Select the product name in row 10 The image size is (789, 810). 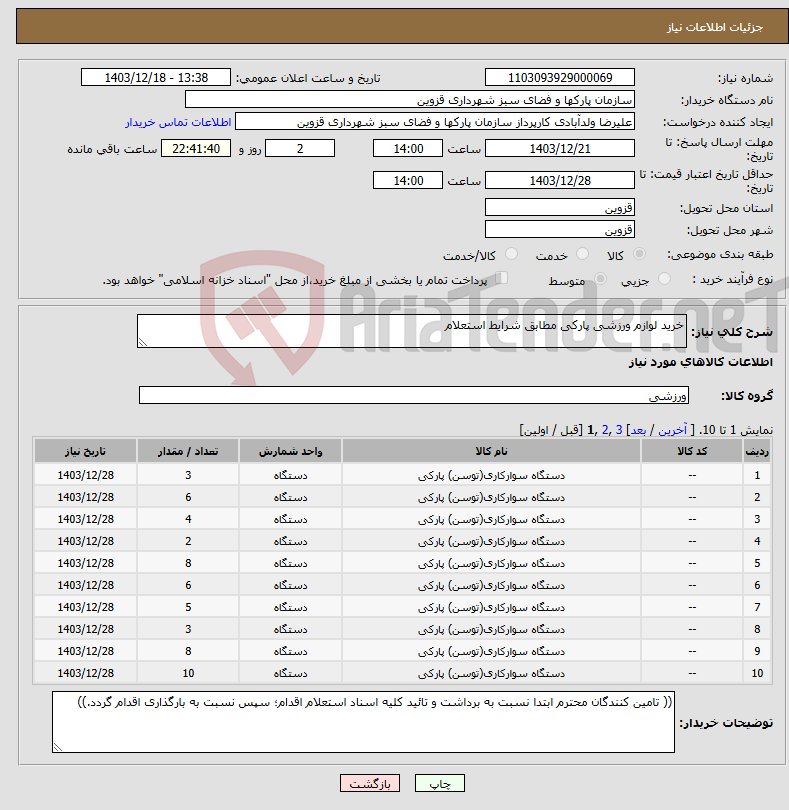coord(491,673)
